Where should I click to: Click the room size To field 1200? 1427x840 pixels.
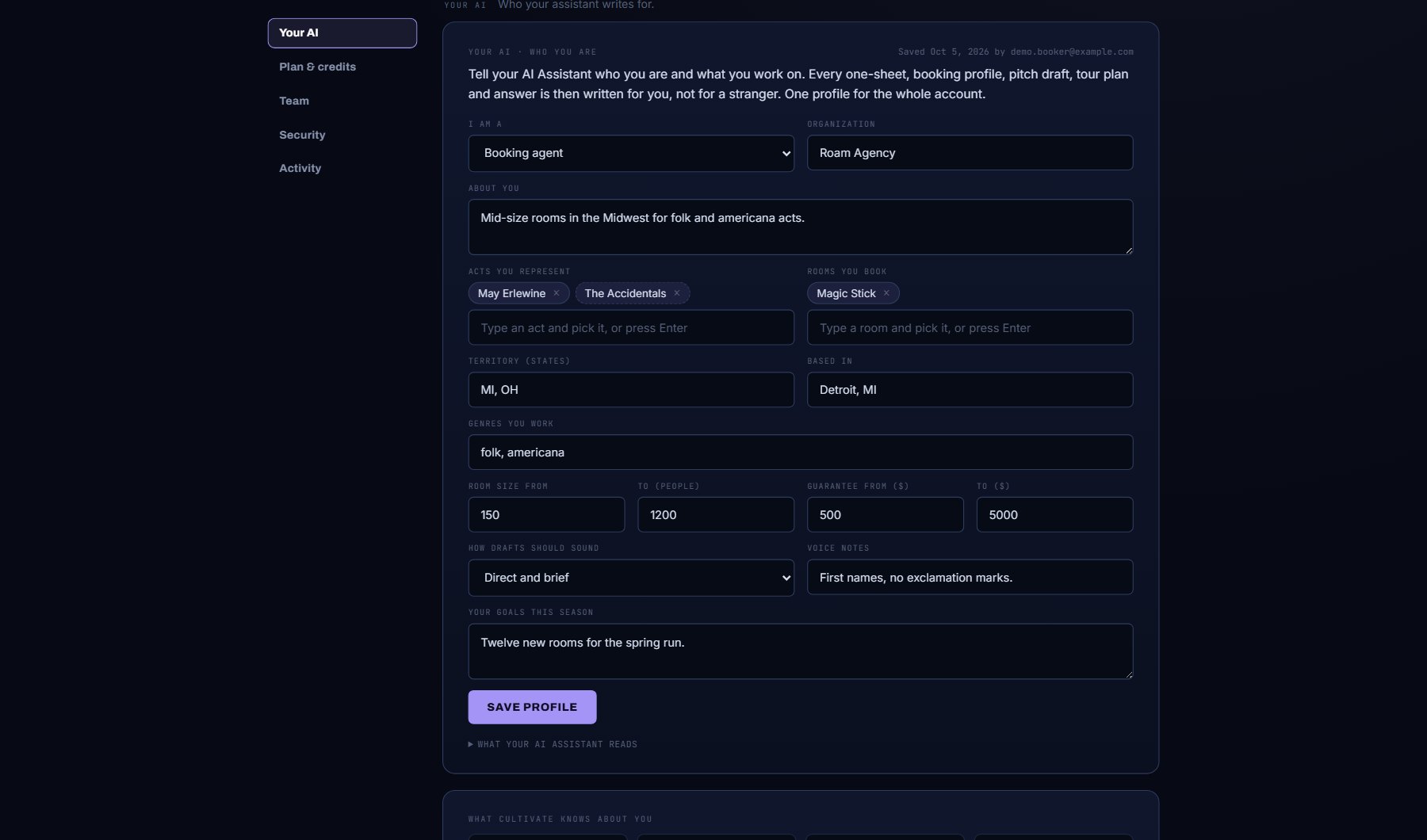point(716,514)
